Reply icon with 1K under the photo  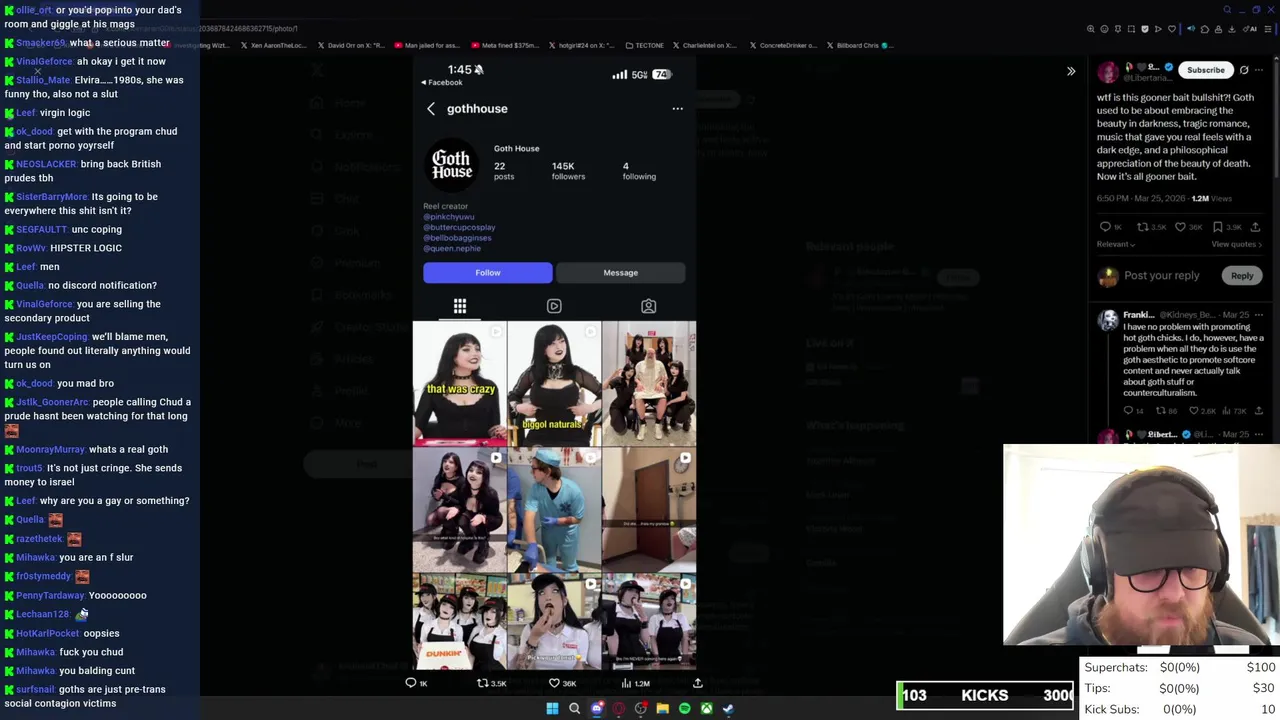click(416, 683)
